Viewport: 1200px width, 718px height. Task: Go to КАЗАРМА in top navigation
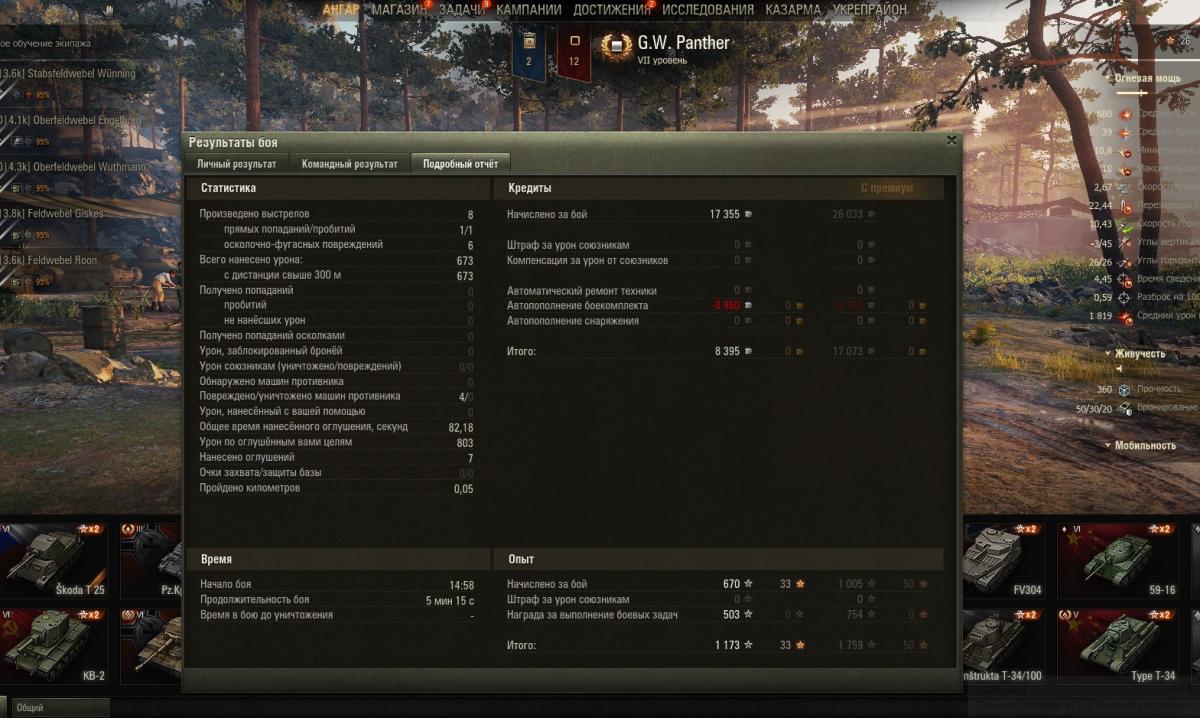click(x=794, y=9)
